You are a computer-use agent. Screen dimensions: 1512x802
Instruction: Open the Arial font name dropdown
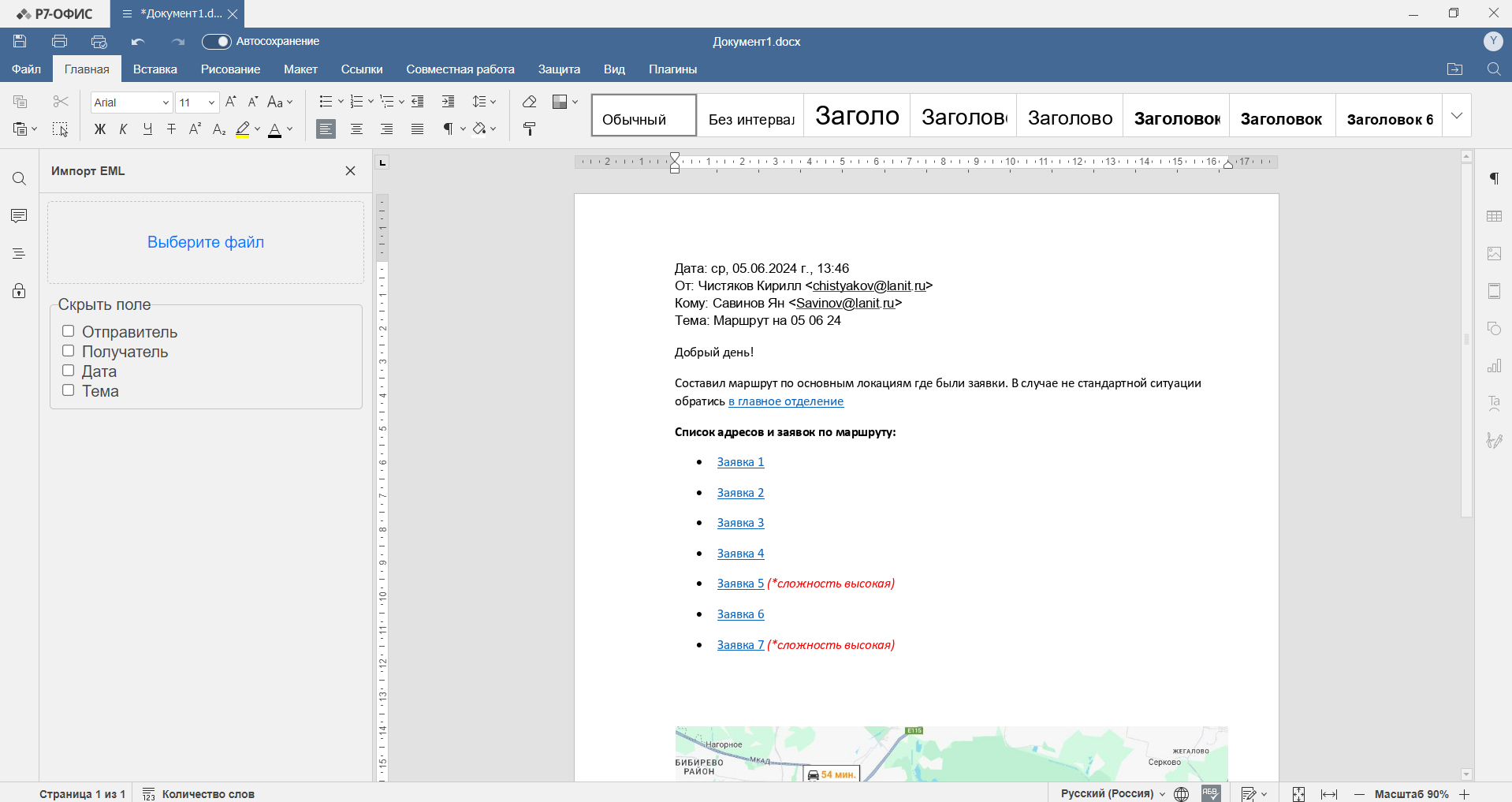[x=166, y=103]
